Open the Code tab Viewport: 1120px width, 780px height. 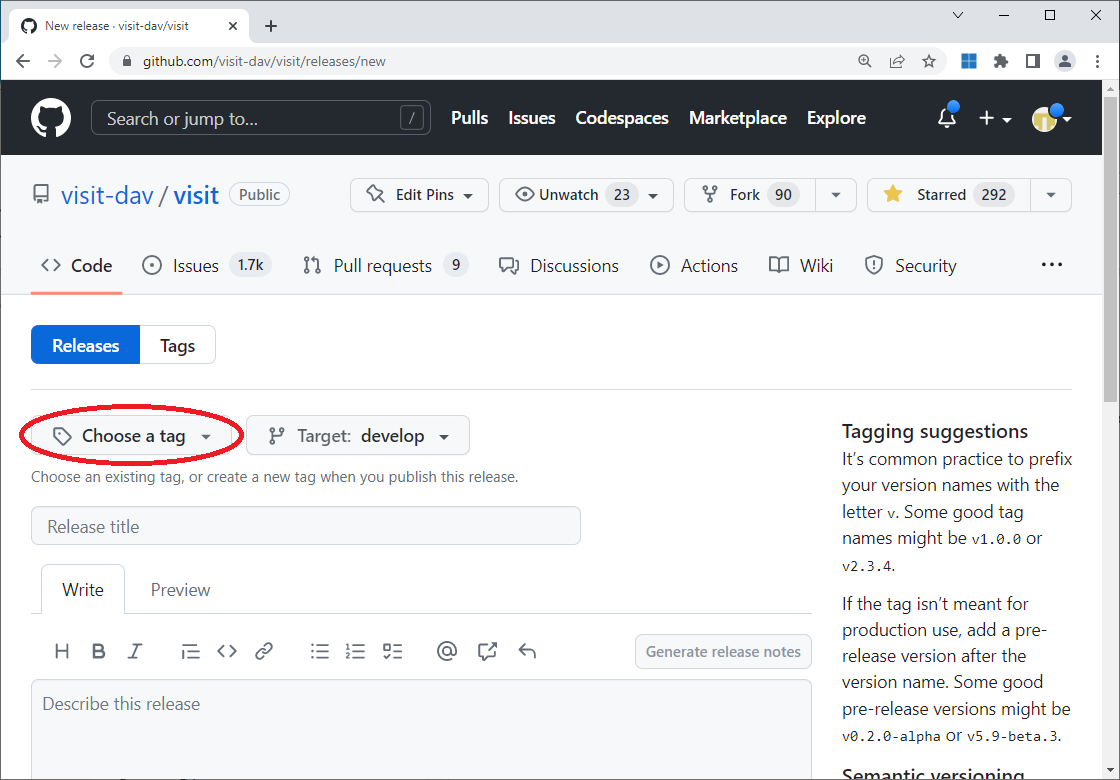[x=76, y=266]
